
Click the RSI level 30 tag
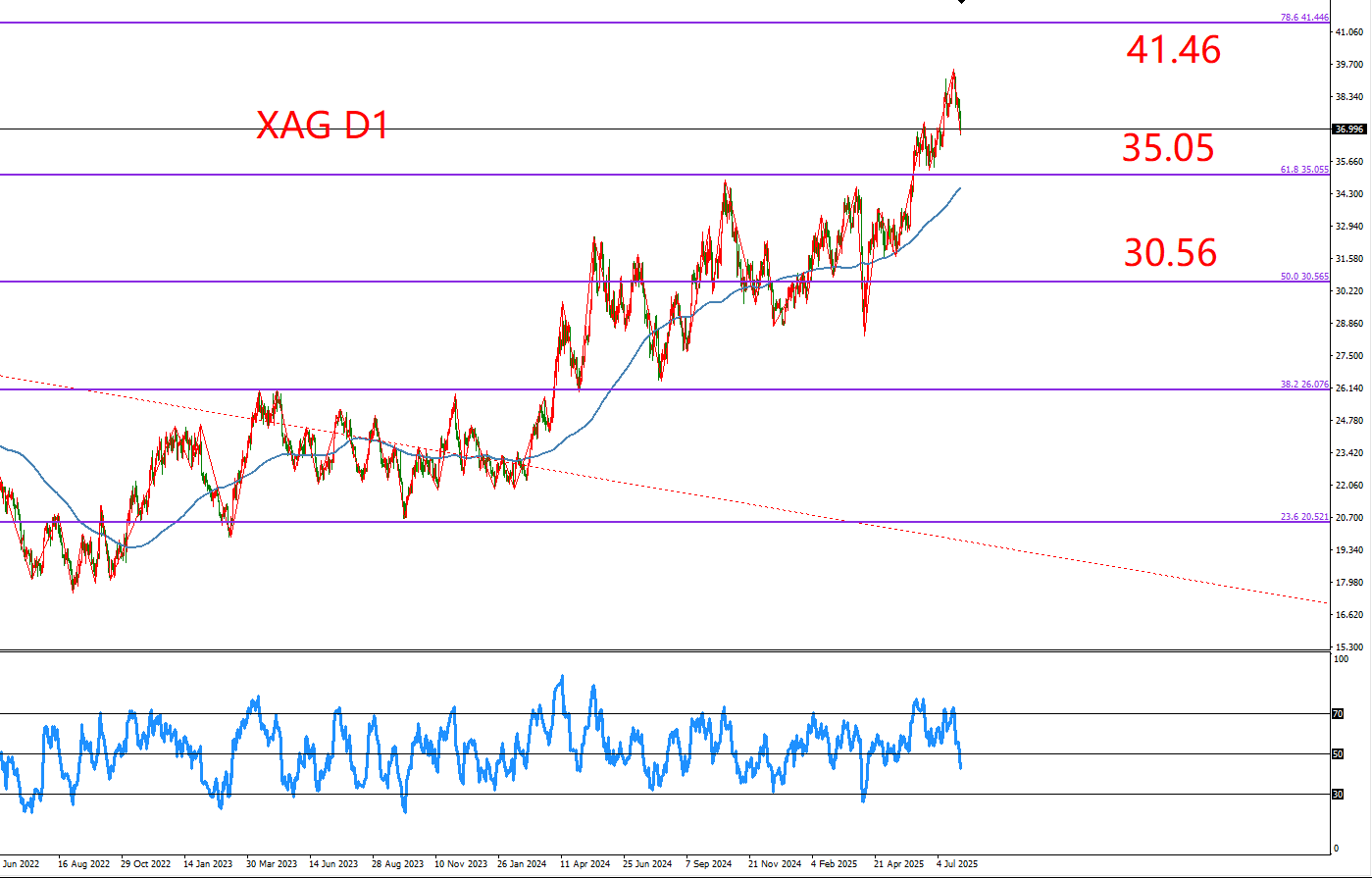click(x=1338, y=795)
